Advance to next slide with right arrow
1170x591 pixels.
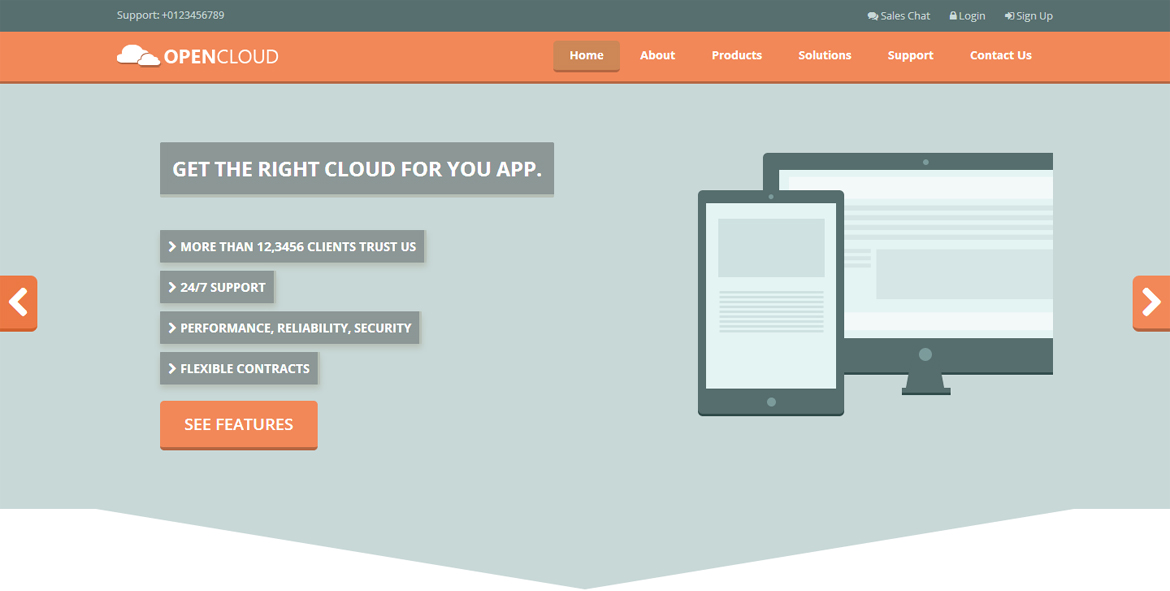(x=1151, y=302)
